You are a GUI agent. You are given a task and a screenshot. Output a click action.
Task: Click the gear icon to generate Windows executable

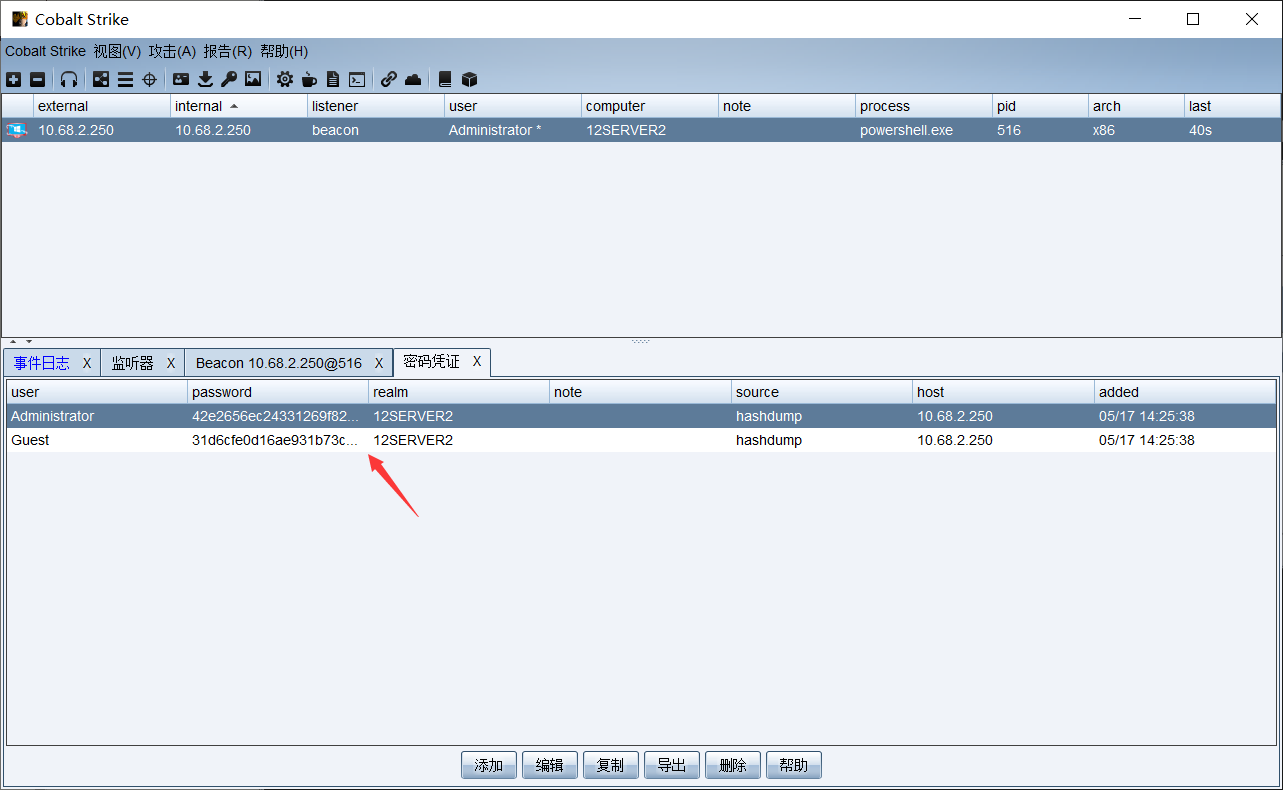pyautogui.click(x=285, y=79)
